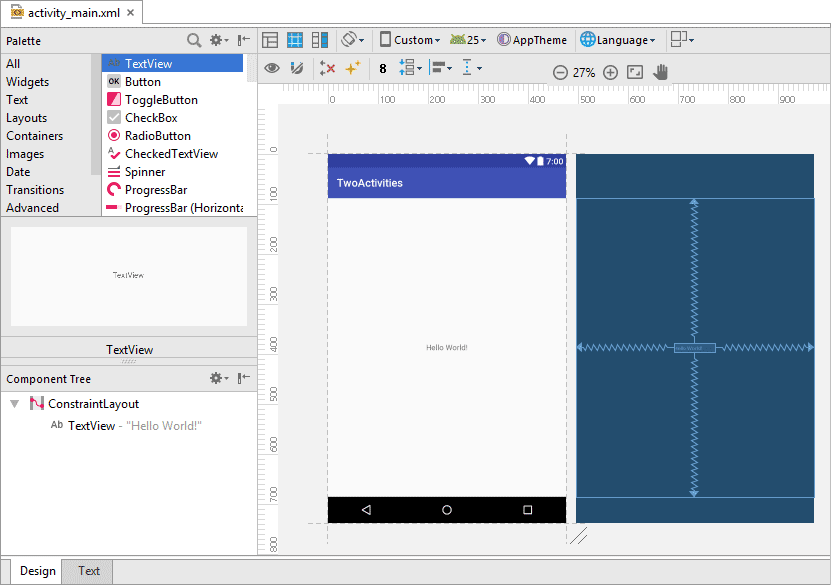This screenshot has height=585, width=831.
Task: Click Zoom to Fit Screen icon
Action: point(635,73)
